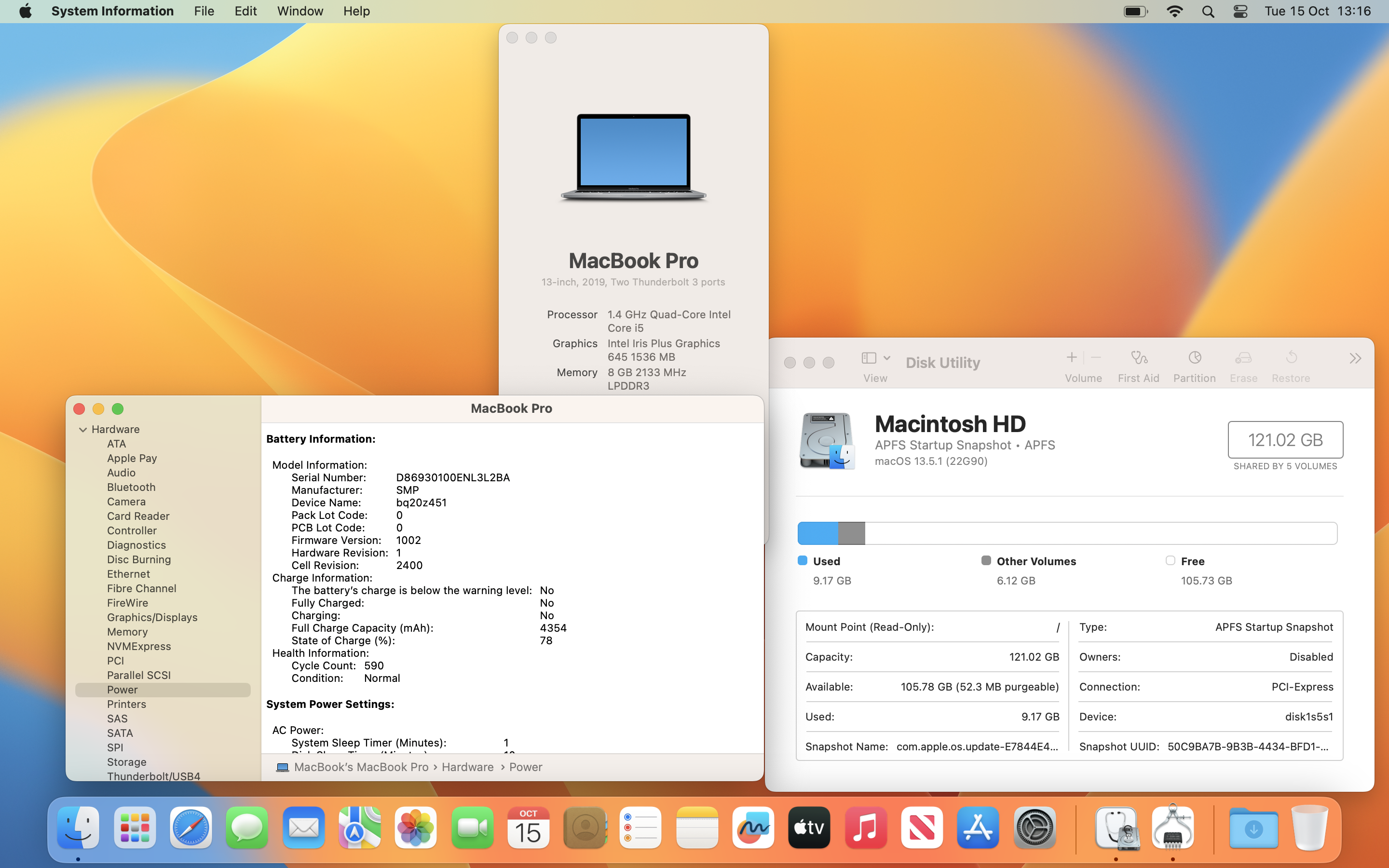The width and height of the screenshot is (1389, 868).
Task: Select Thunderbolt/USB4 in the sidebar
Action: pyautogui.click(x=153, y=775)
